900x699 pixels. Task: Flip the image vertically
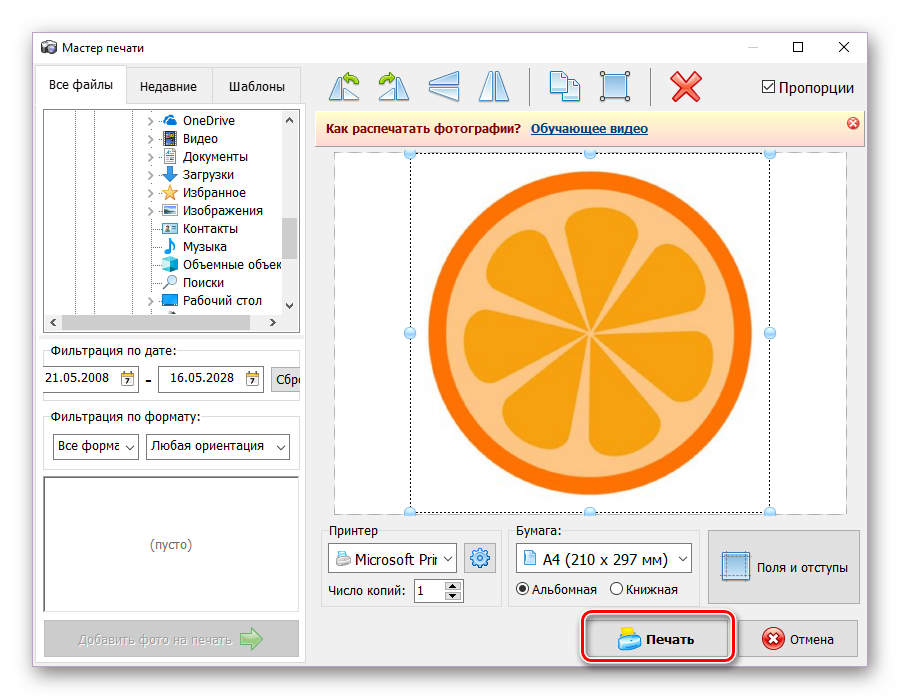[443, 86]
